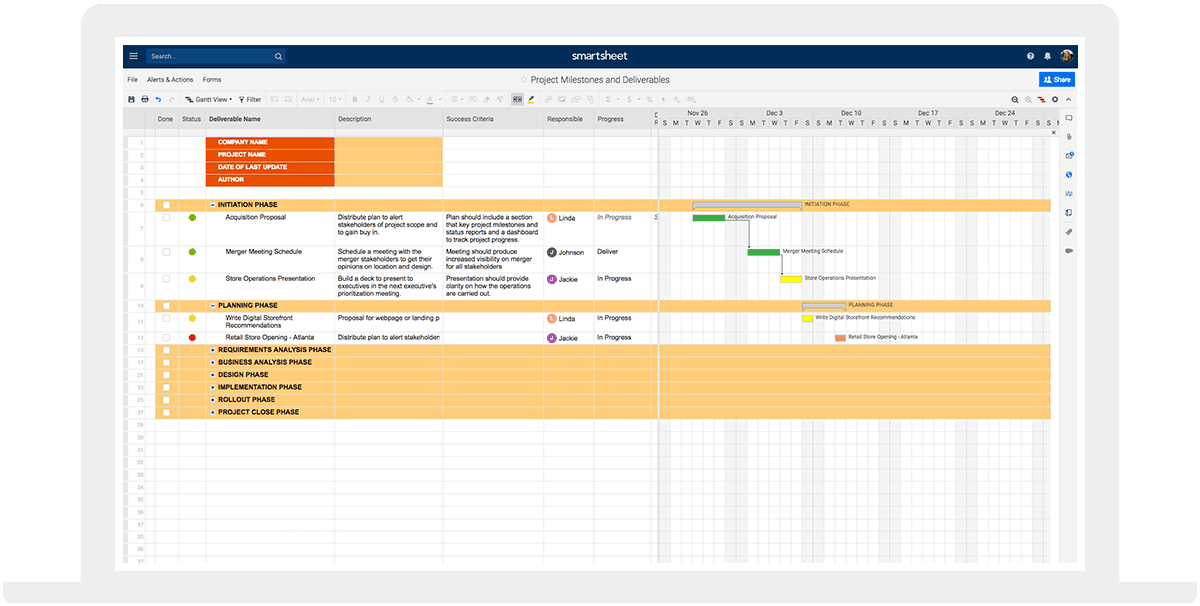
Task: Click the Print icon in the toolbar
Action: click(145, 99)
